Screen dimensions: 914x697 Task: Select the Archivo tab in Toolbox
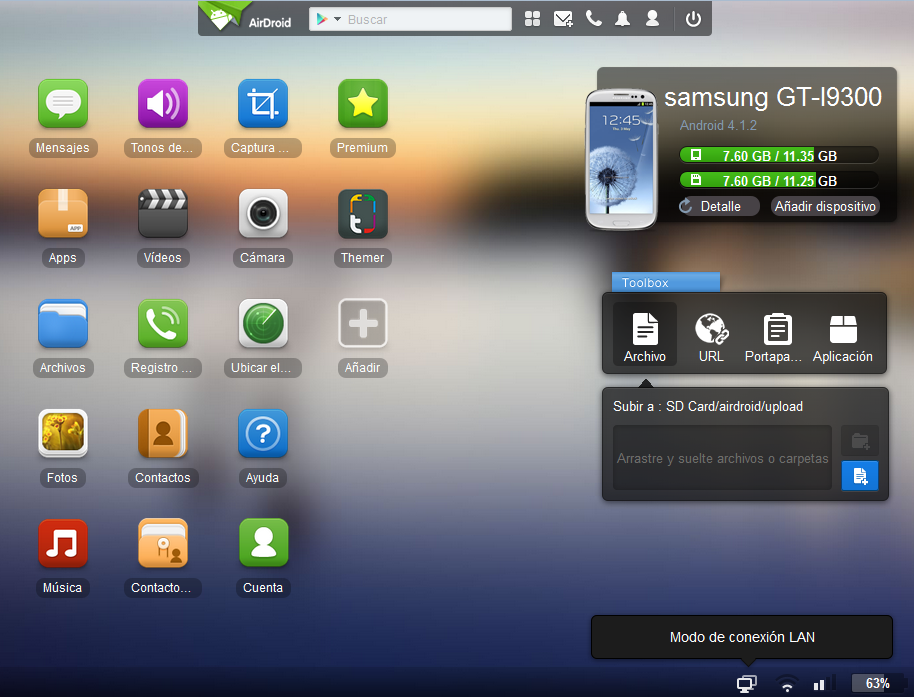645,334
